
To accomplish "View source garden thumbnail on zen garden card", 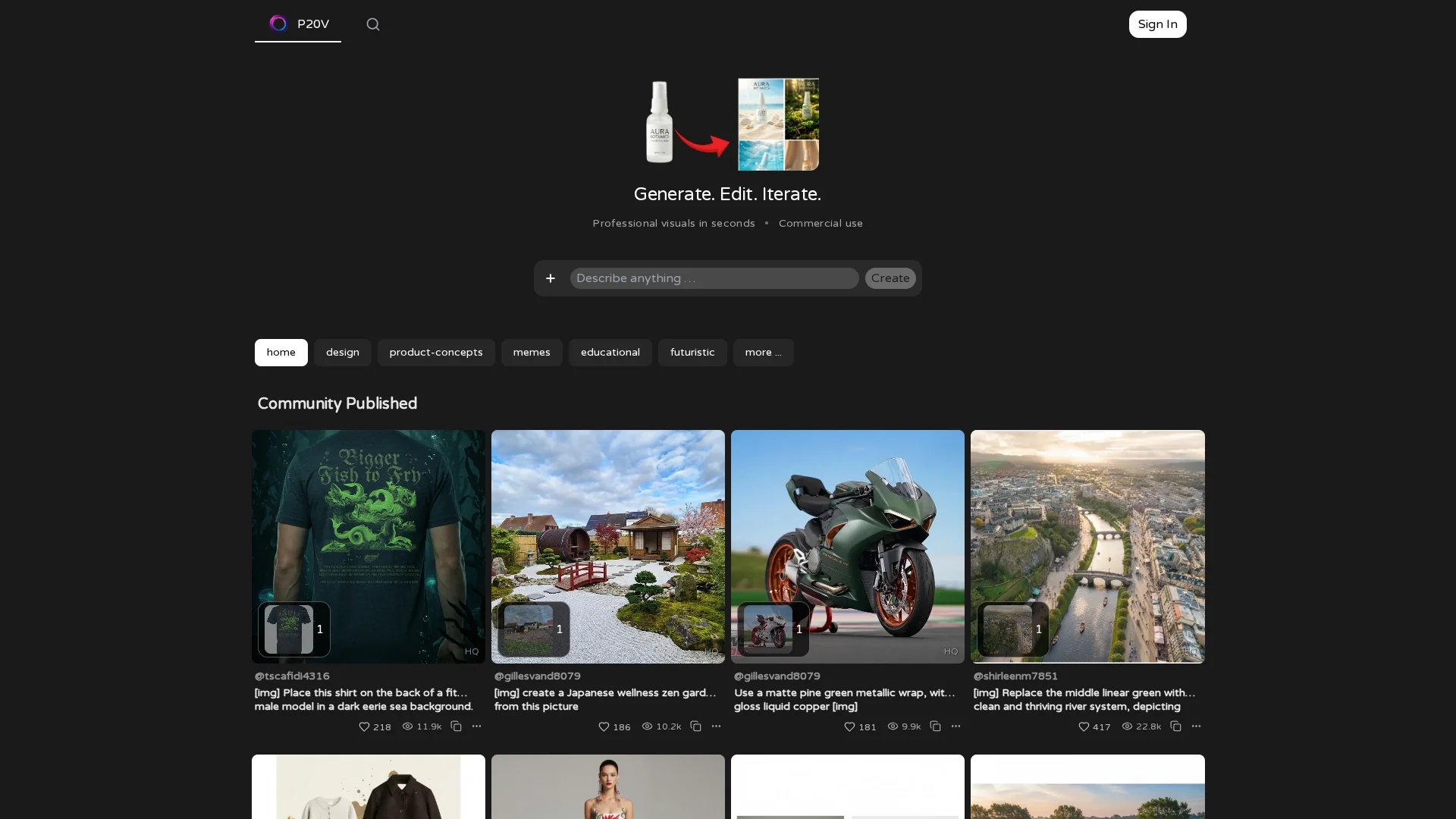I will [529, 629].
